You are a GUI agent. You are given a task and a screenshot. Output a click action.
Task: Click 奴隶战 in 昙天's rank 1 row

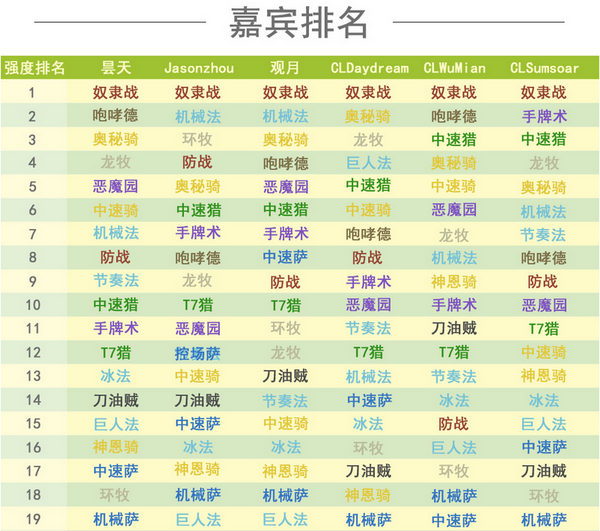(x=116, y=92)
